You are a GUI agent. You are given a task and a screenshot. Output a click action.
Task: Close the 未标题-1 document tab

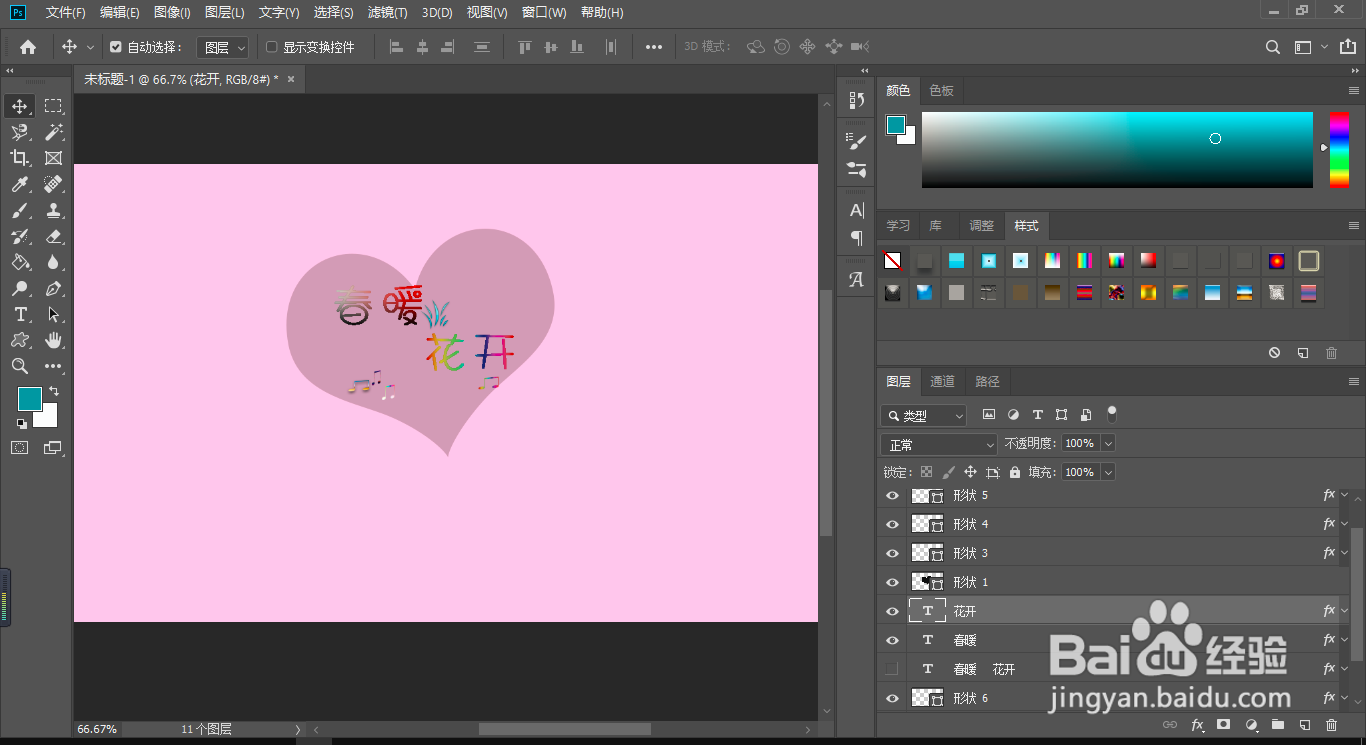(x=291, y=79)
